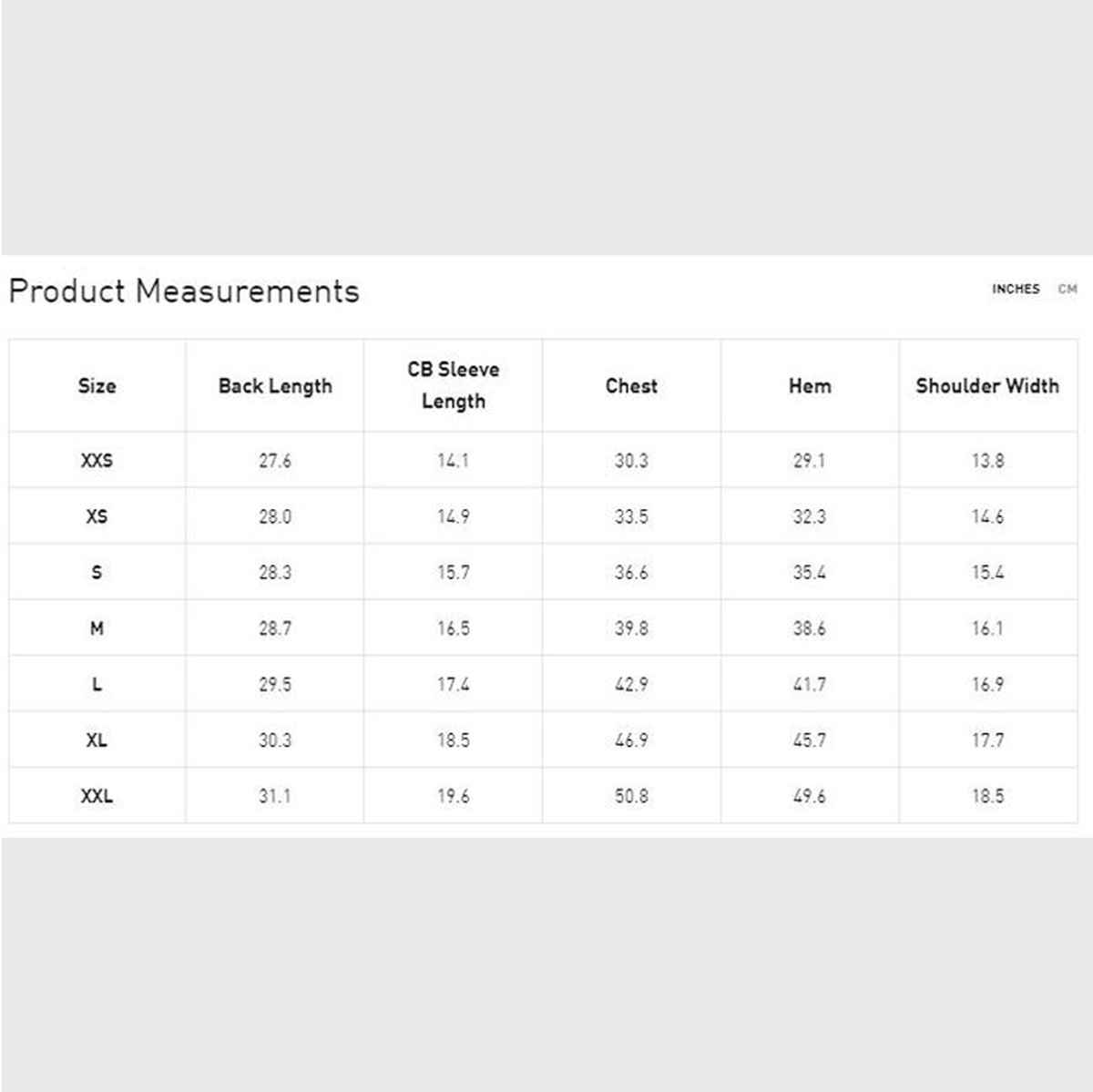Select the XL size row label
1093x1092 pixels.
pos(97,740)
